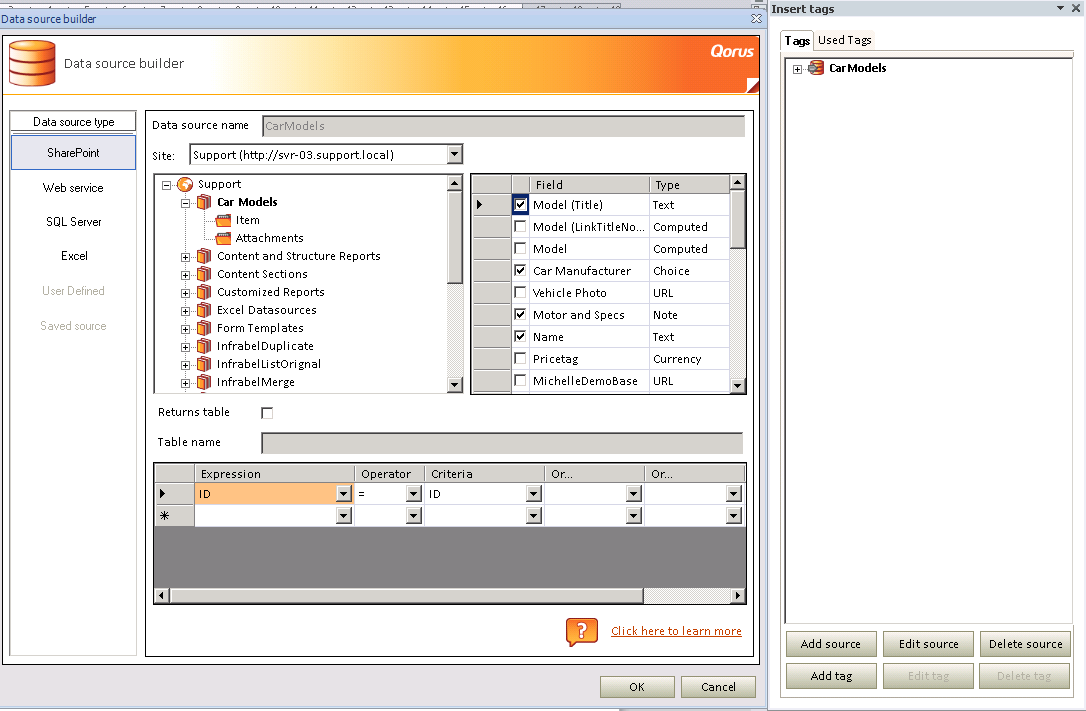
Task: Select the Form Templates tree item
Action: pyautogui.click(x=260, y=328)
